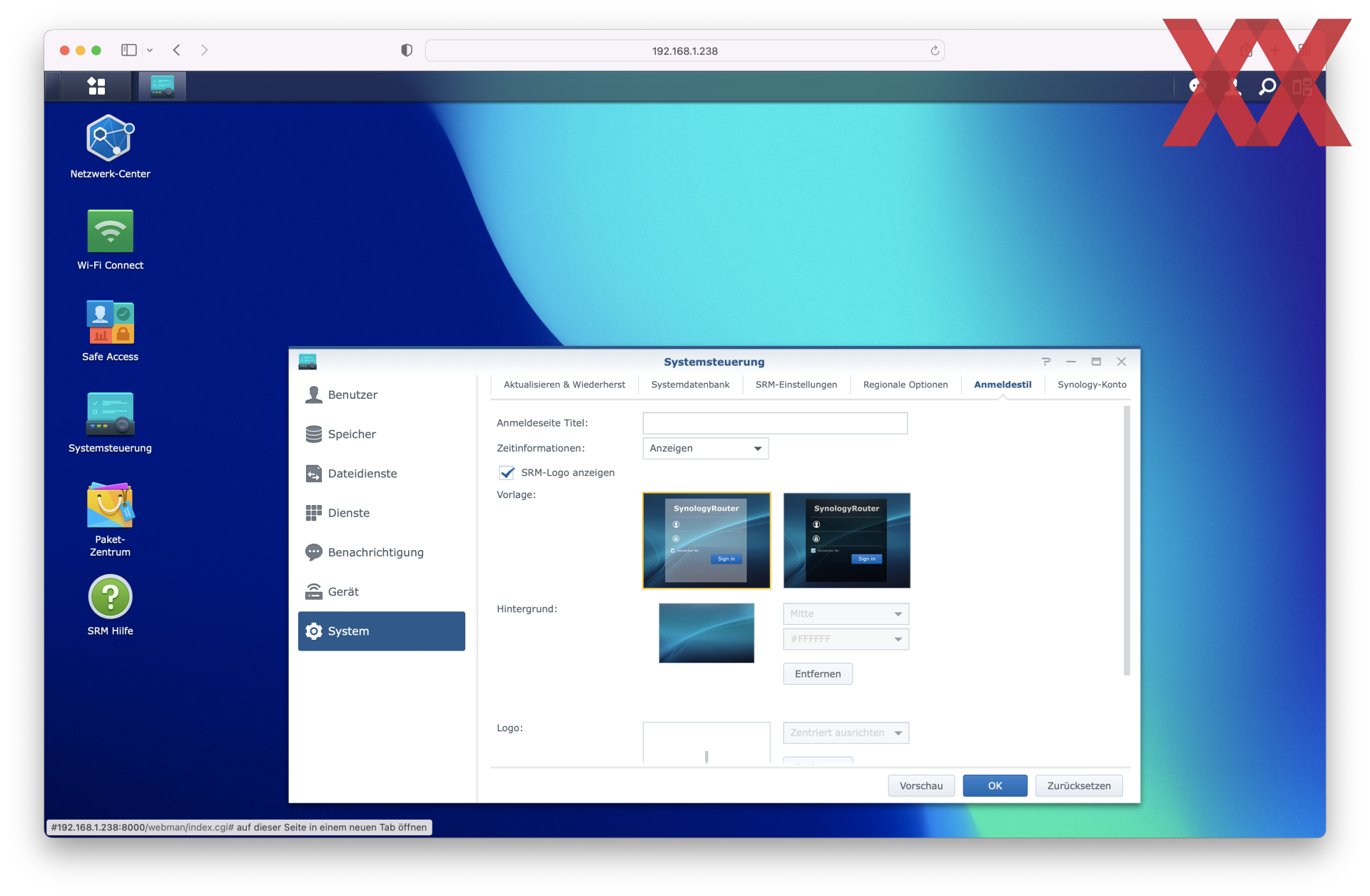Uncheck SRM-Logo anzeigen checkbox
This screenshot has width=1370, height=896.
point(507,472)
